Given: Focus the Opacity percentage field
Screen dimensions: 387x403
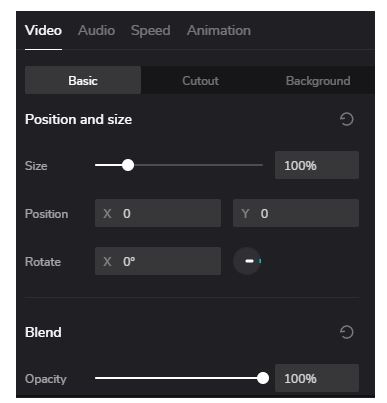Looking at the screenshot, I should pyautogui.click(x=317, y=378).
